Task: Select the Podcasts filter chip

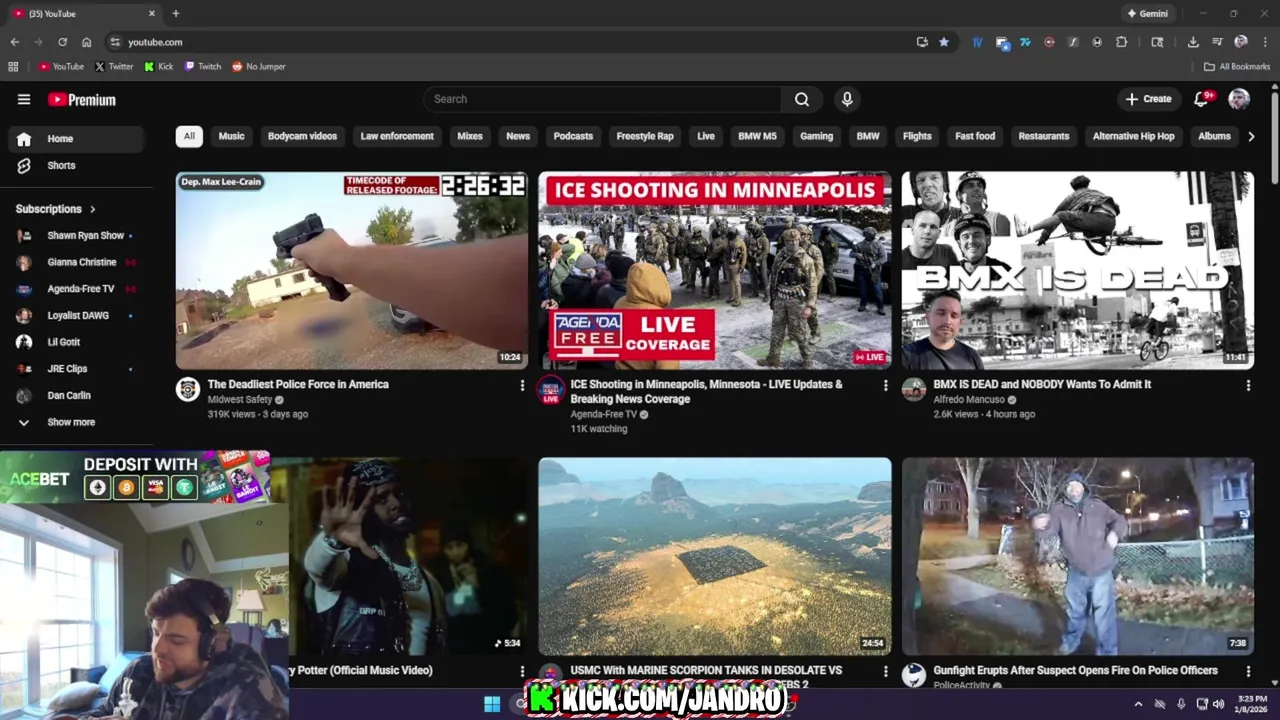Action: coord(573,136)
